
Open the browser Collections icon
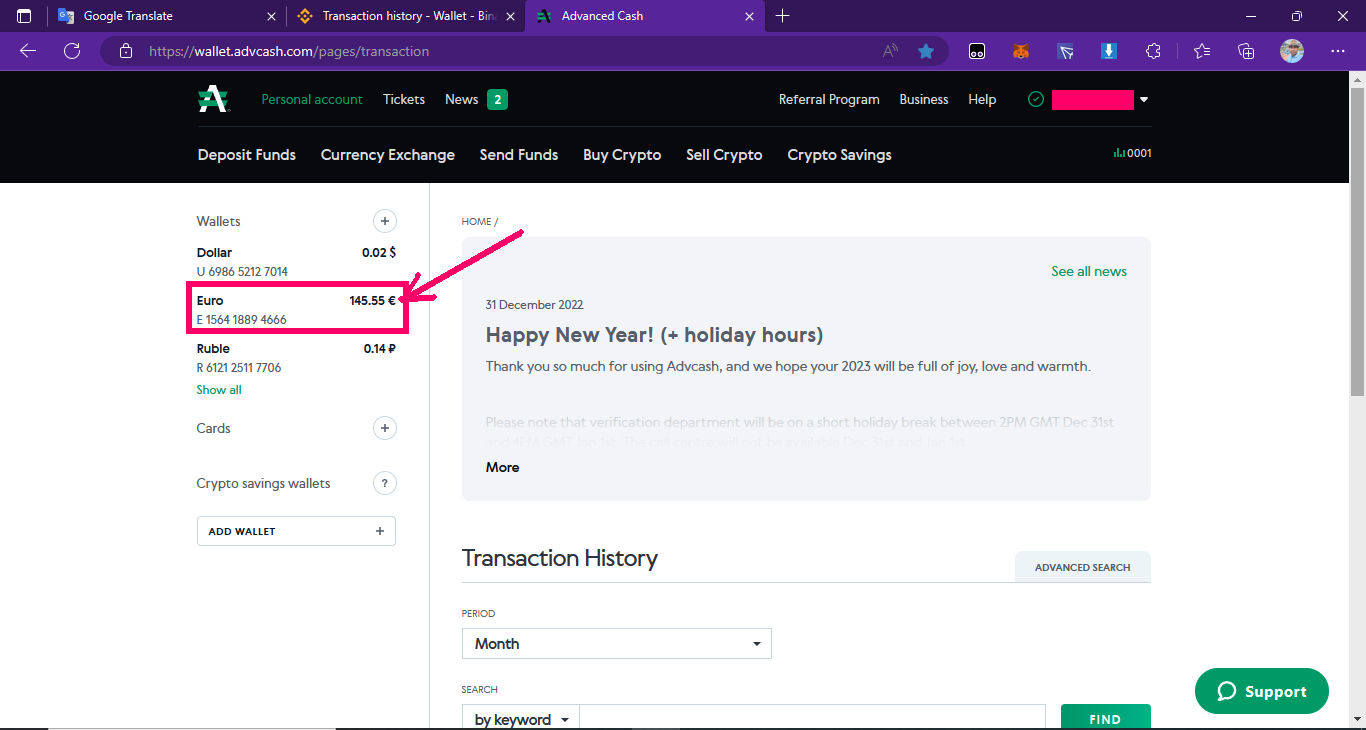click(x=1246, y=51)
